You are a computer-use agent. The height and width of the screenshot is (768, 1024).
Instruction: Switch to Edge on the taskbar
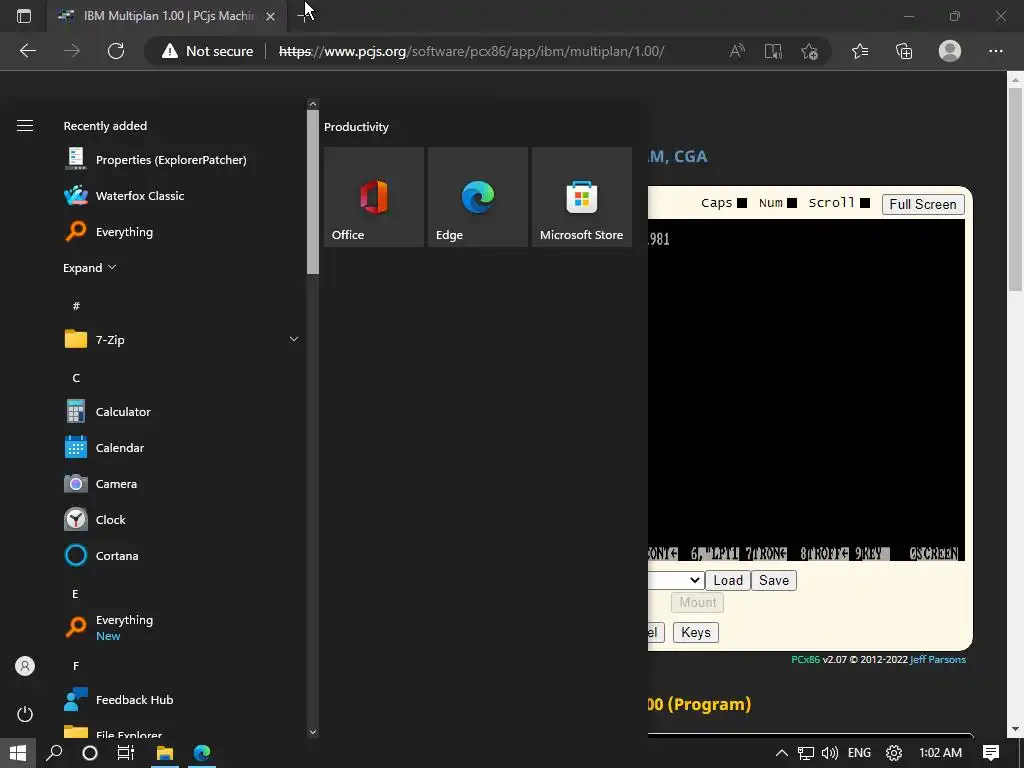click(x=202, y=753)
